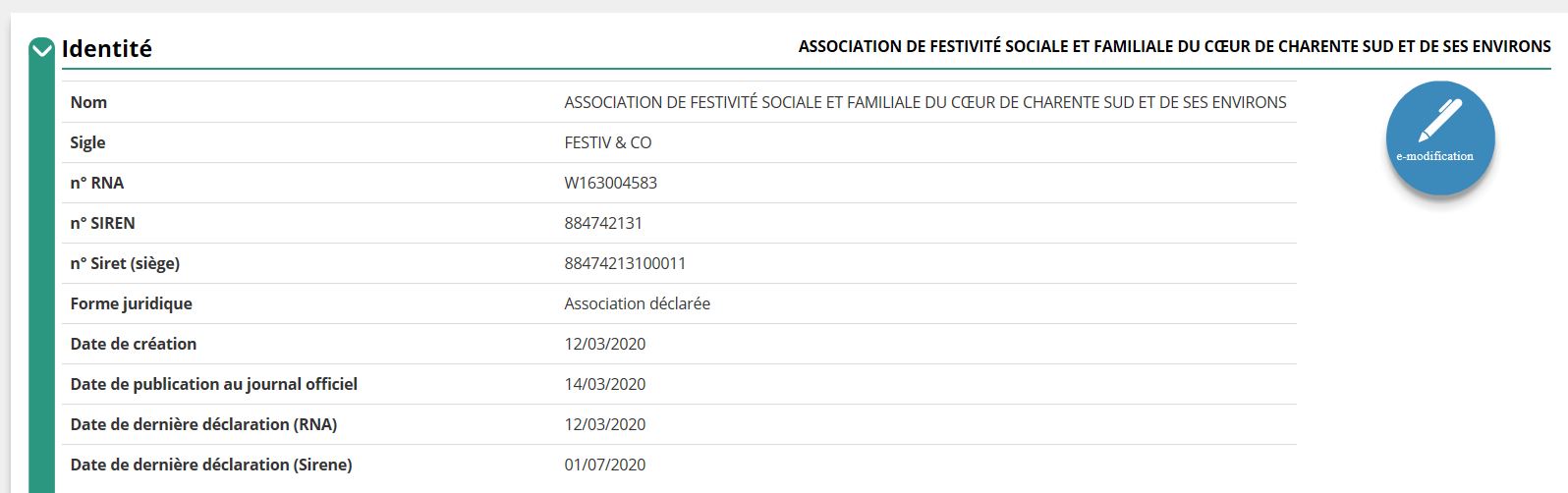Screen dimensions: 1568x493
Task: Click the n° Siret (siège) label
Action: point(125,263)
